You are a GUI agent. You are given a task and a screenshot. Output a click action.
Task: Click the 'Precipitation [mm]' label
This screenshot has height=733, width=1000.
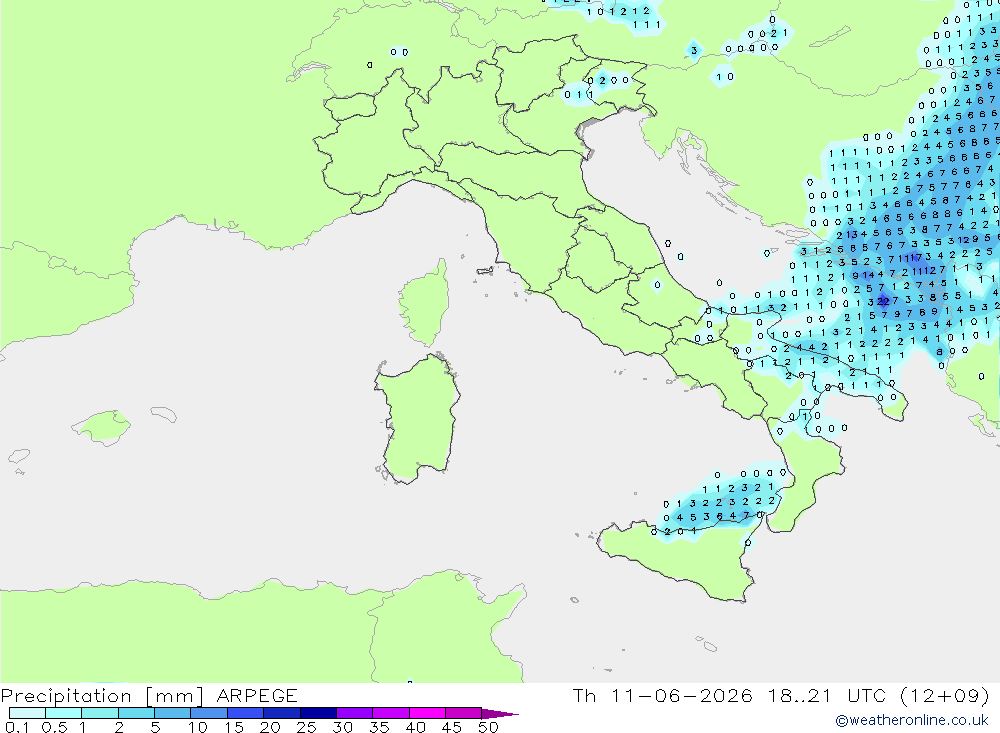point(102,696)
